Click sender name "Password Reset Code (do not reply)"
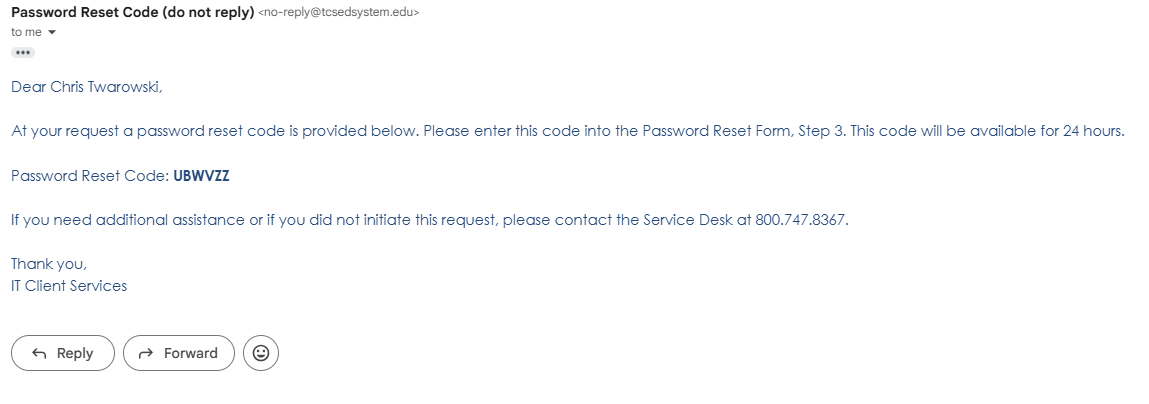 point(132,12)
